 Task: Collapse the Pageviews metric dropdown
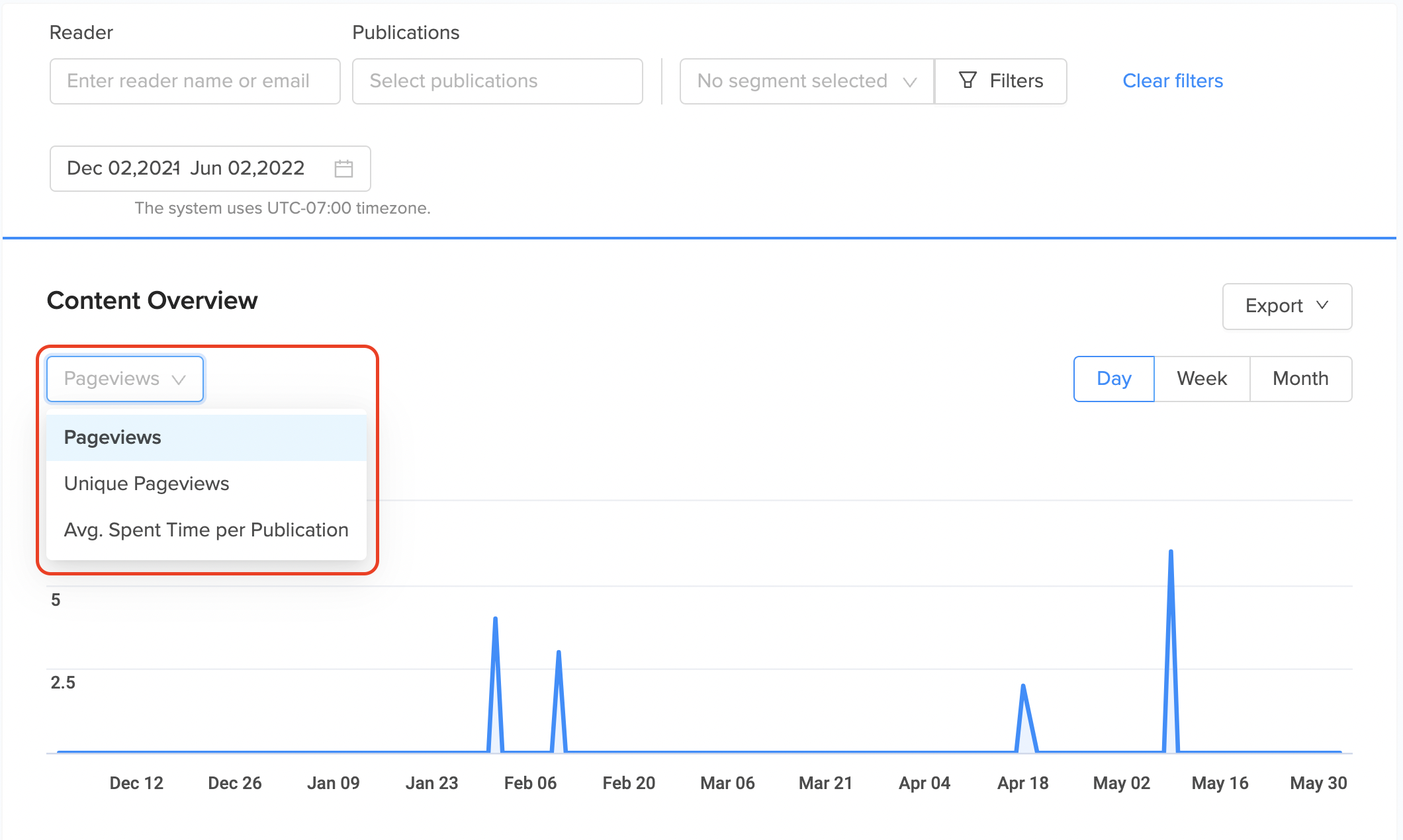click(111, 379)
